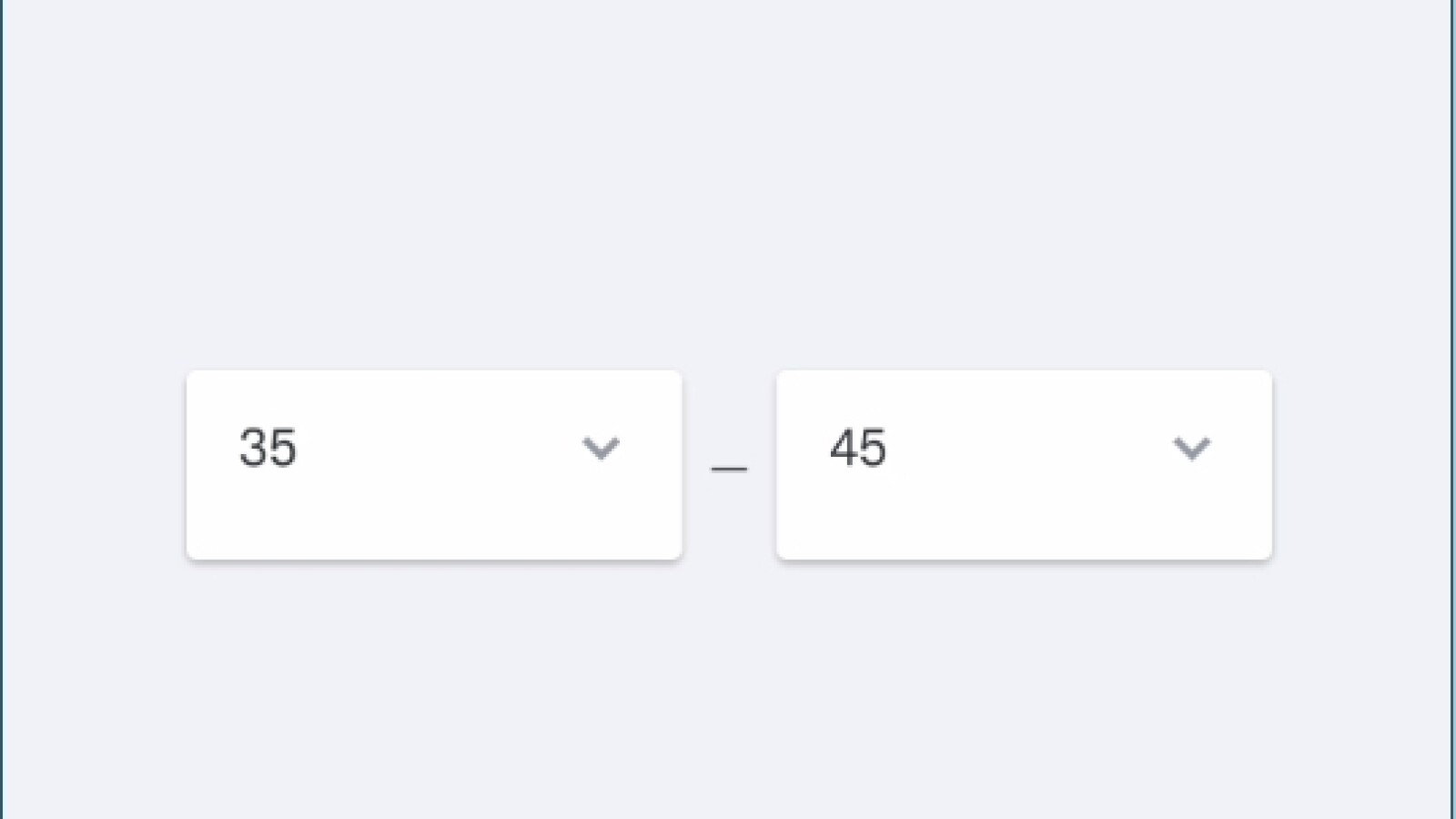Open the dropdown showing 35
1456x819 pixels.
[434, 464]
